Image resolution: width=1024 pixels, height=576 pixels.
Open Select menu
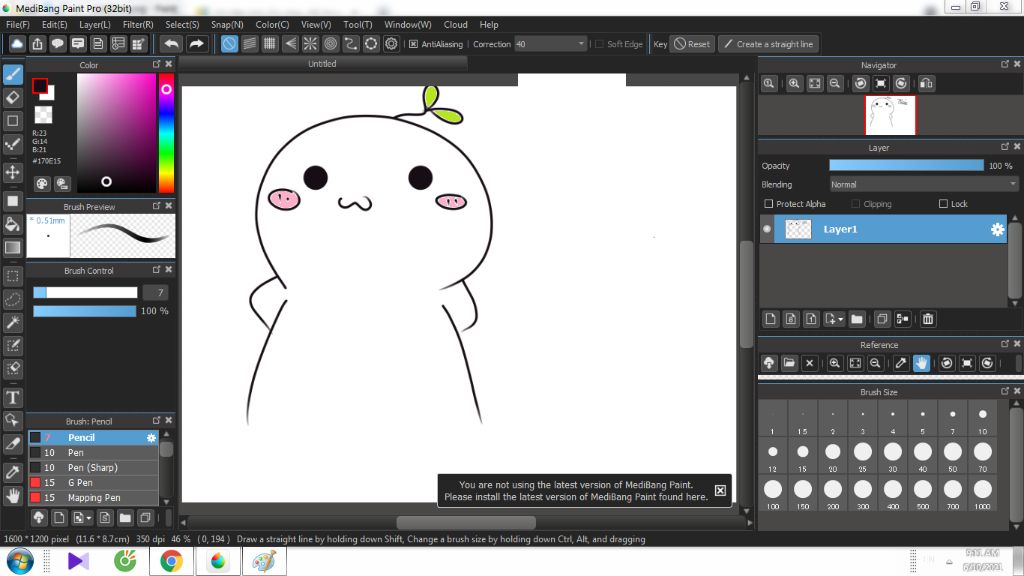point(182,24)
